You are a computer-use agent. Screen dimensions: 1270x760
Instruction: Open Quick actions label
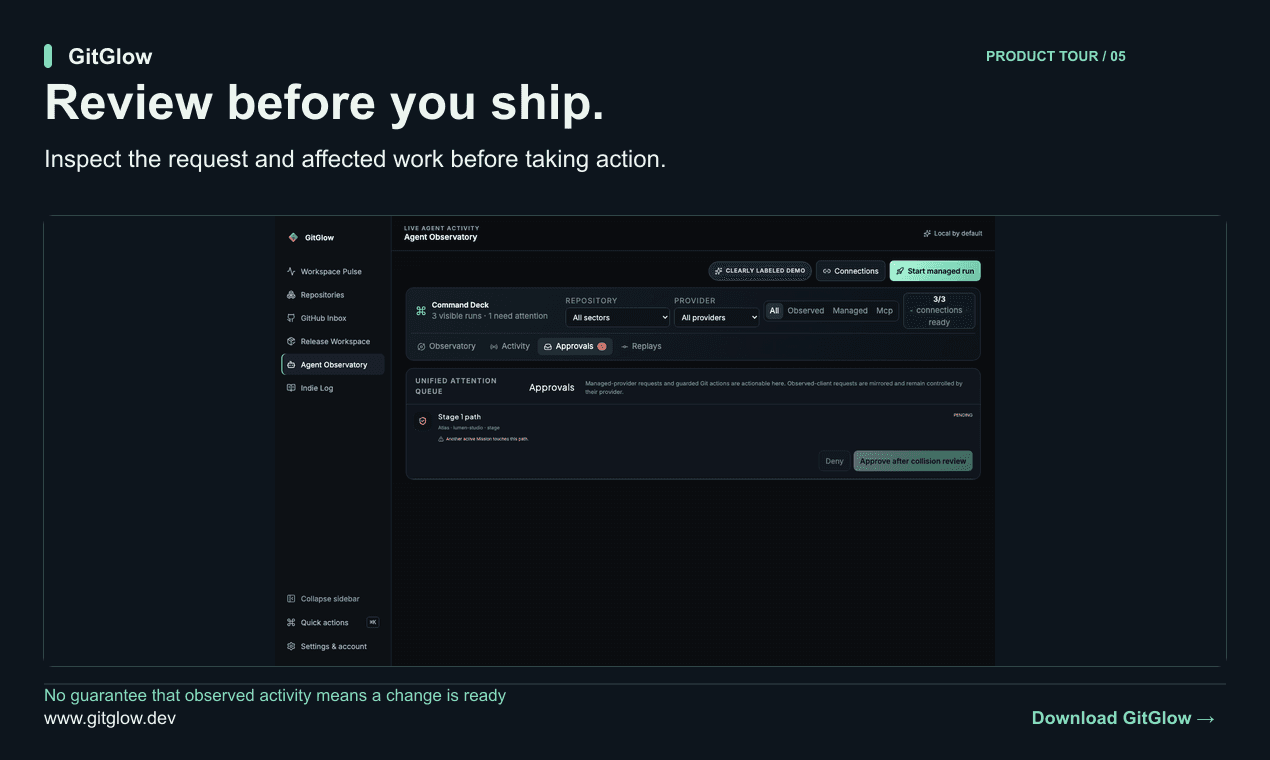click(325, 622)
